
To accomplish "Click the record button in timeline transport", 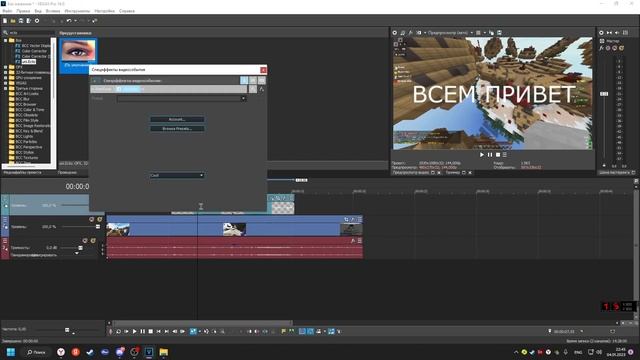I will click(111, 331).
